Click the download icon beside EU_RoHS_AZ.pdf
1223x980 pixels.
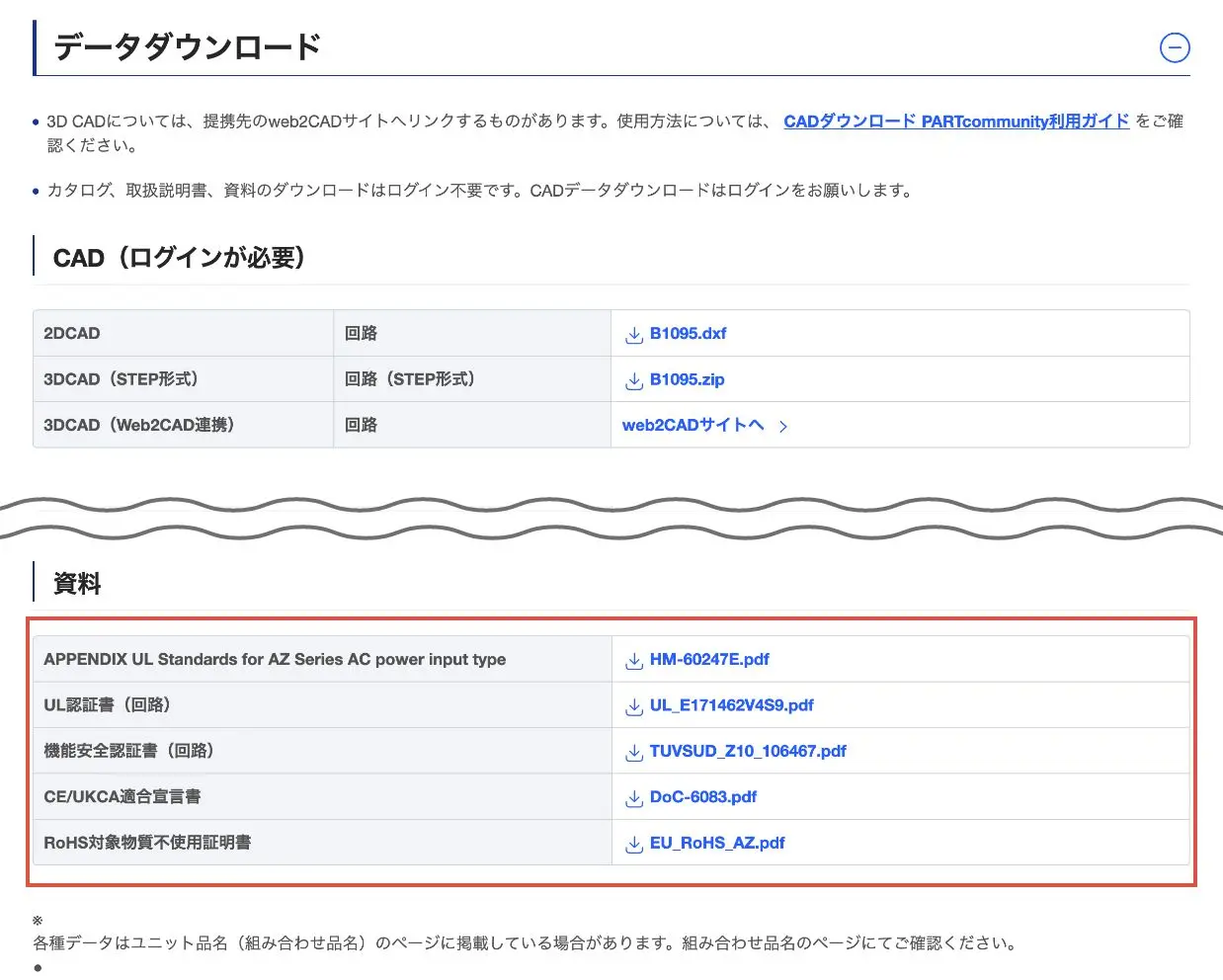634,844
